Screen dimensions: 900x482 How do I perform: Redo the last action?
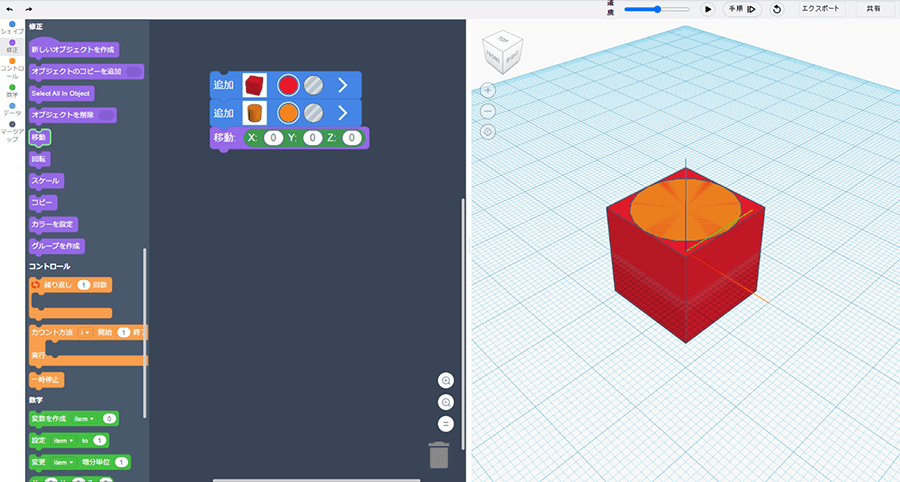click(x=29, y=9)
